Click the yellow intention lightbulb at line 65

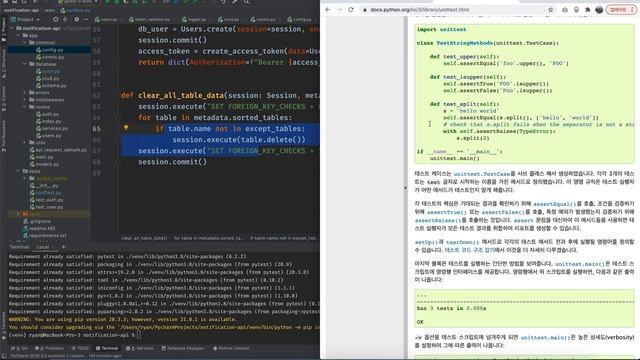(x=126, y=128)
